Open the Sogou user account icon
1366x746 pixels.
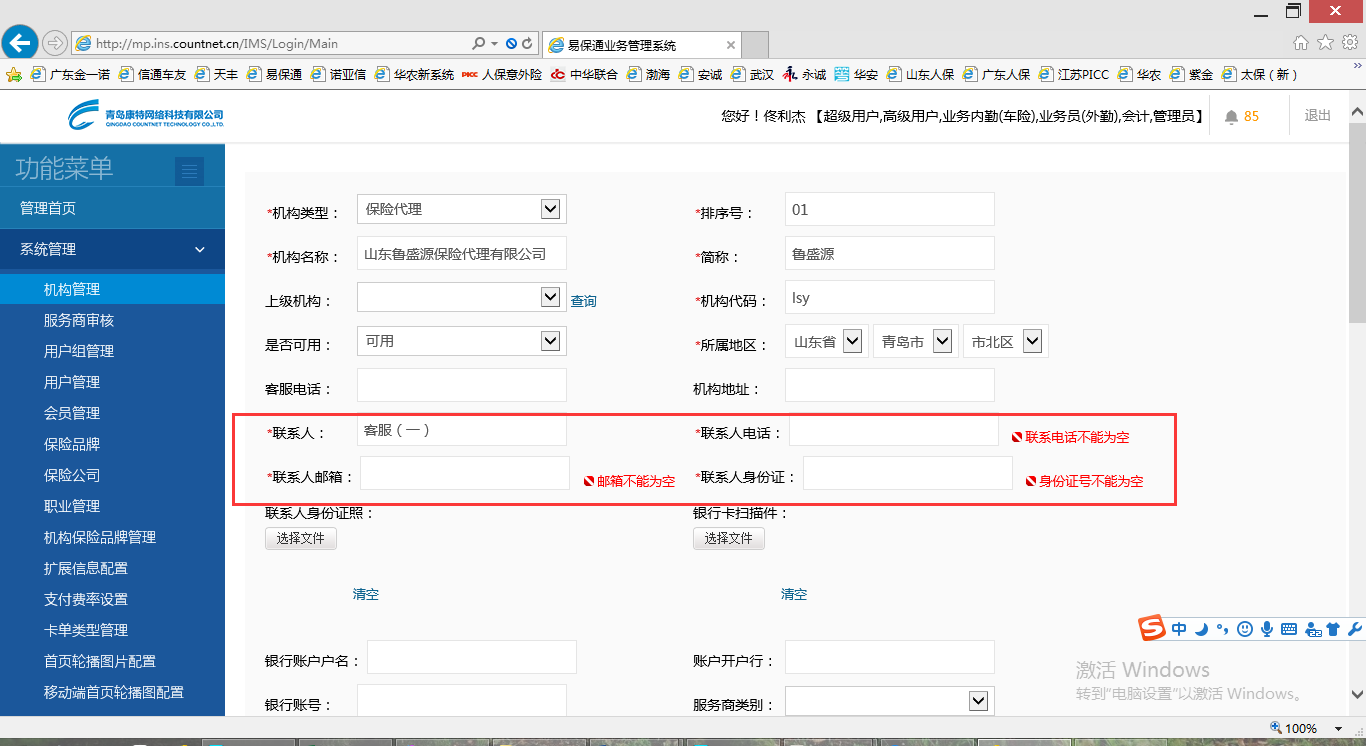[1311, 629]
